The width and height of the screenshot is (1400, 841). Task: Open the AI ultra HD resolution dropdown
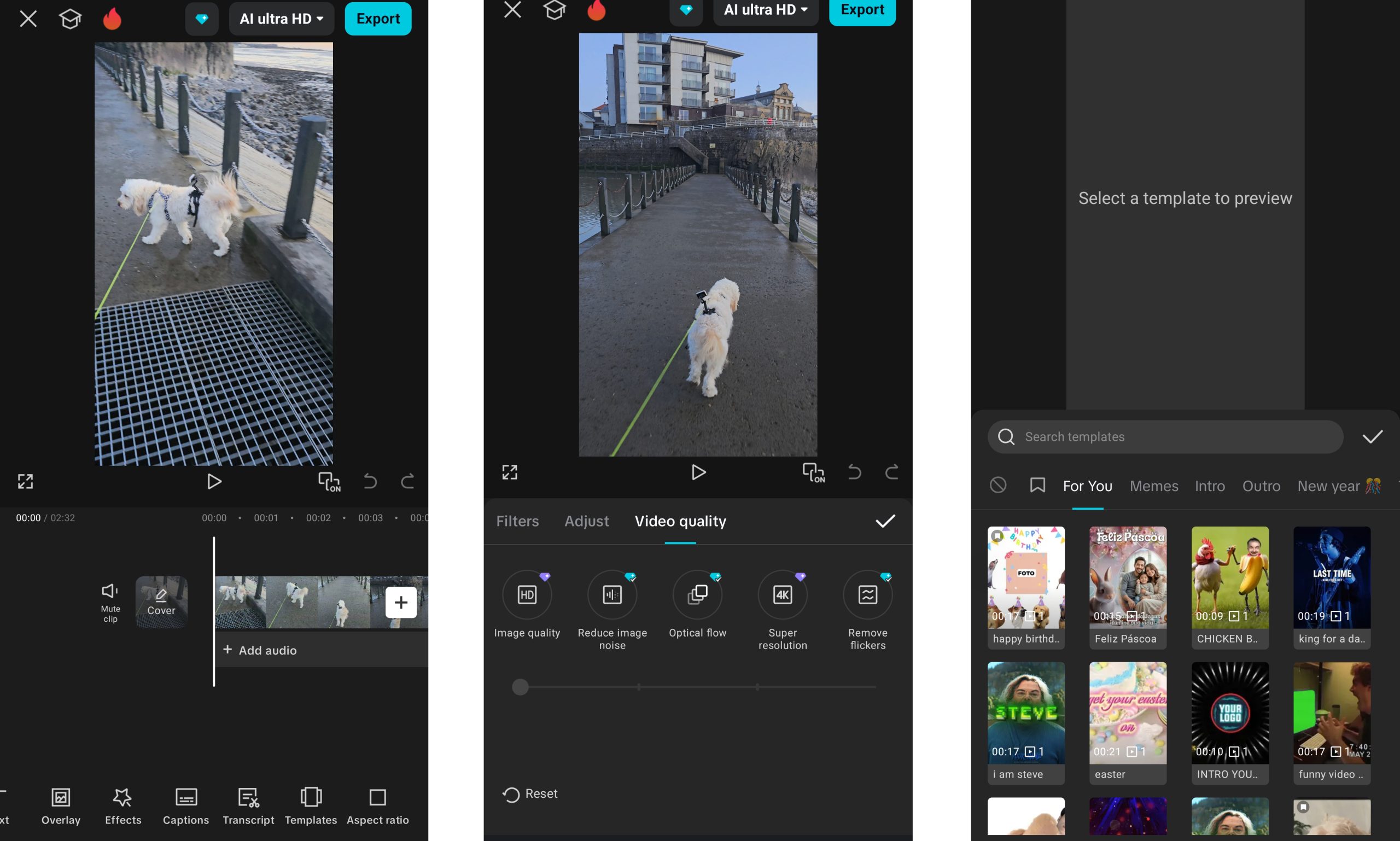click(281, 18)
